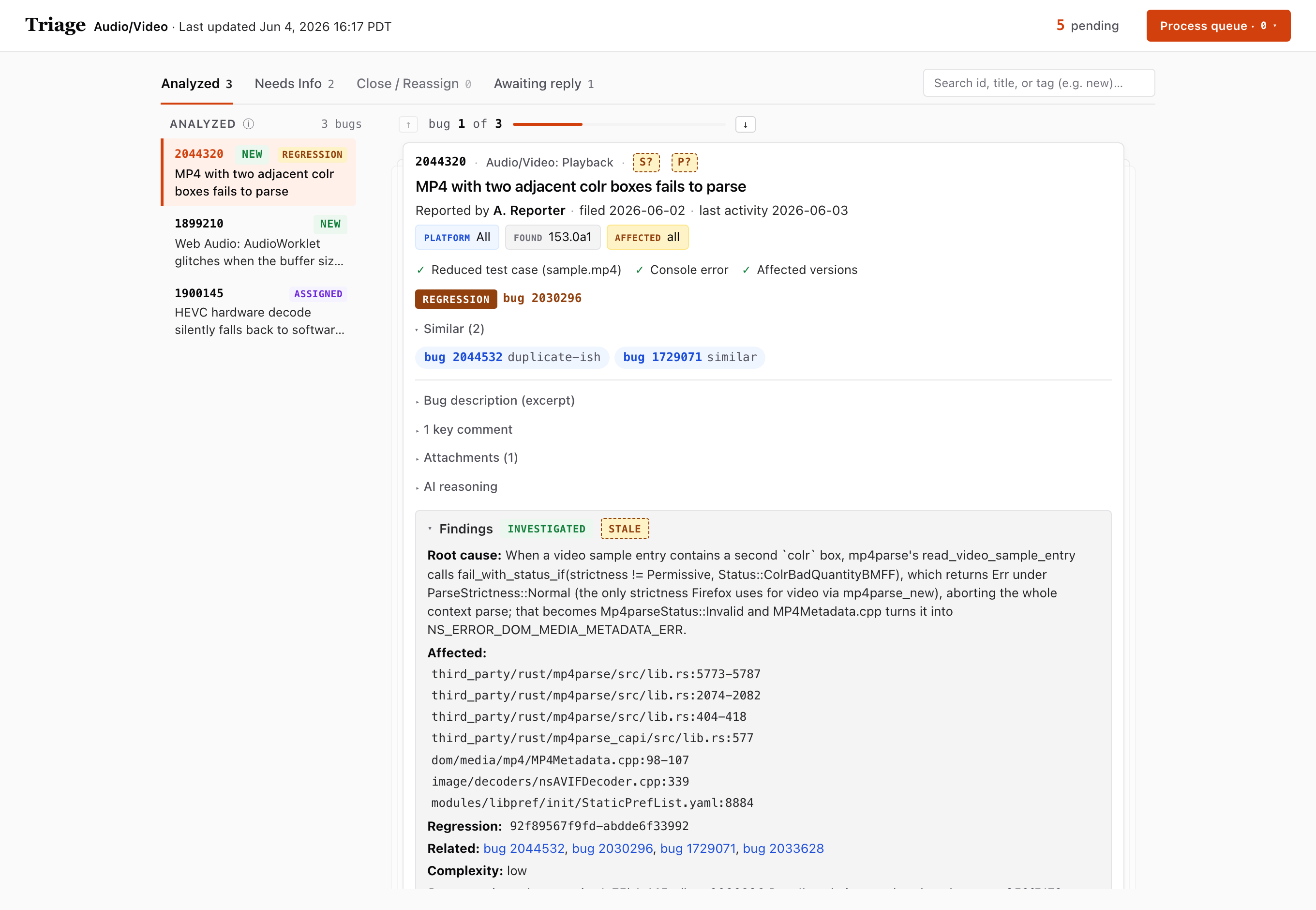This screenshot has width=1316, height=910.
Task: Open the Process queue dropdown button
Action: coord(1218,26)
